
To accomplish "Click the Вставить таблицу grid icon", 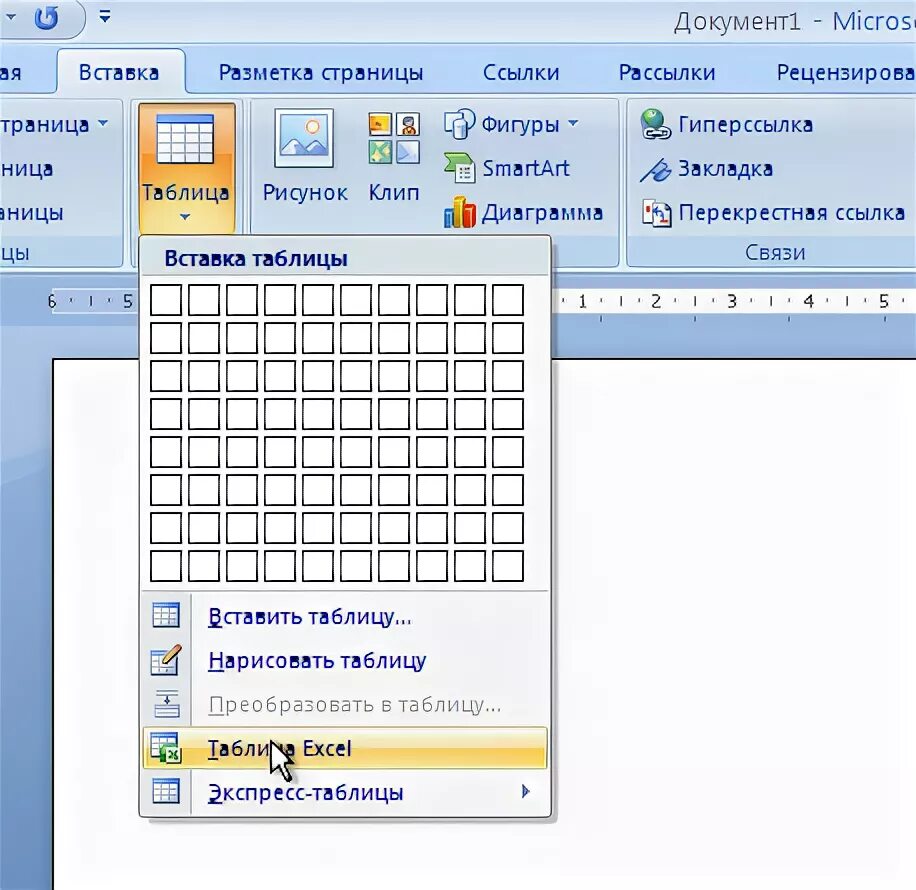I will pos(166,616).
